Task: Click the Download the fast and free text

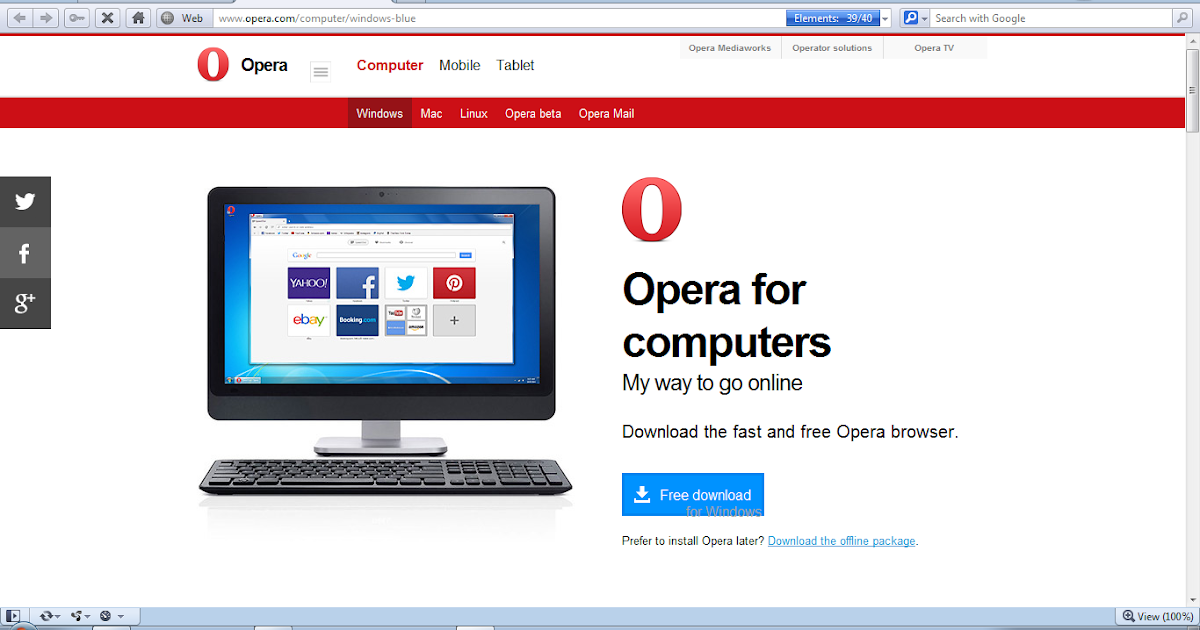Action: coord(790,432)
